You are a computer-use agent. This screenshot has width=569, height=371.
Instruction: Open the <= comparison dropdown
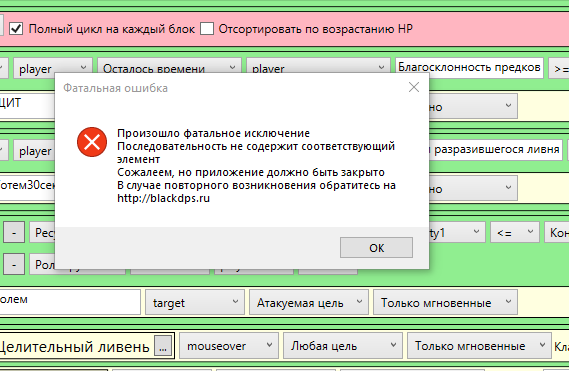point(515,232)
